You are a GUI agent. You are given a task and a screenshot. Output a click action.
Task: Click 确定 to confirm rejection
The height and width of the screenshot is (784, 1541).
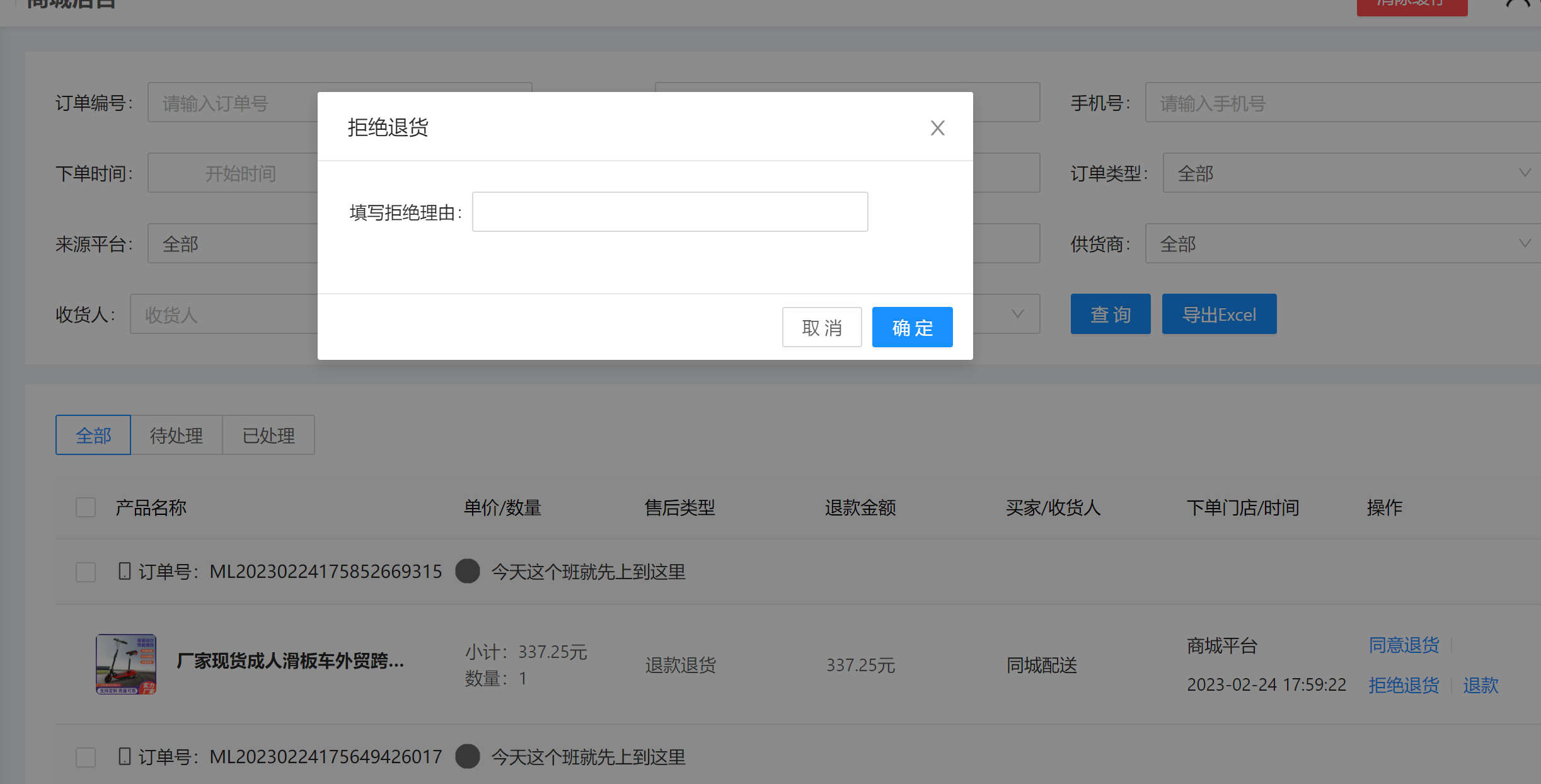(912, 327)
